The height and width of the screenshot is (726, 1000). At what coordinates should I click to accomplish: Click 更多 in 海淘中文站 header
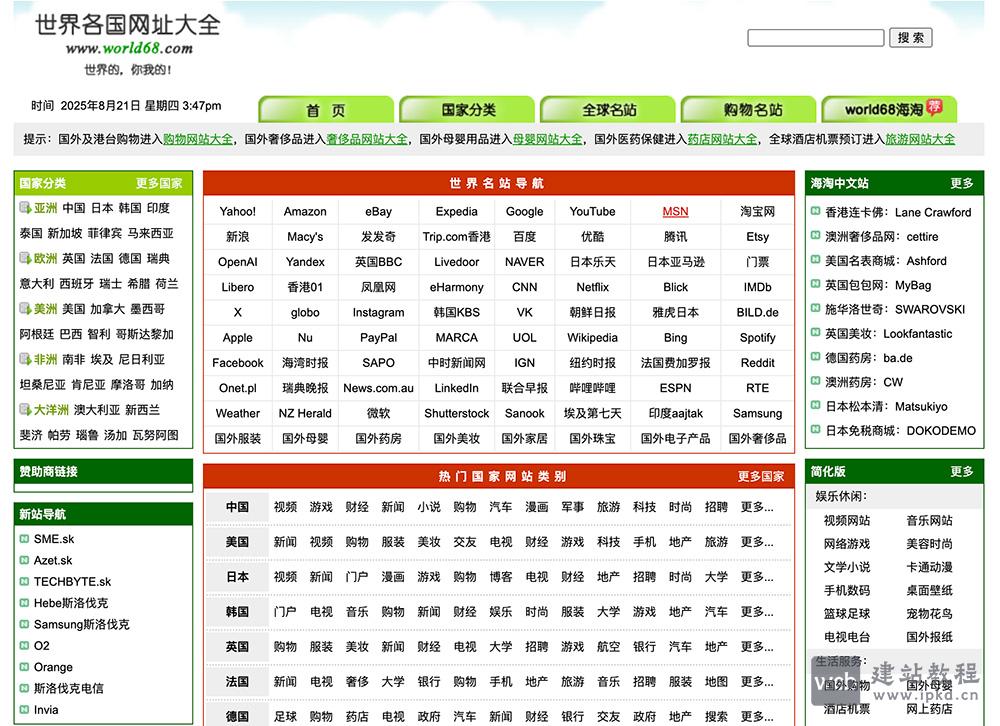point(962,183)
